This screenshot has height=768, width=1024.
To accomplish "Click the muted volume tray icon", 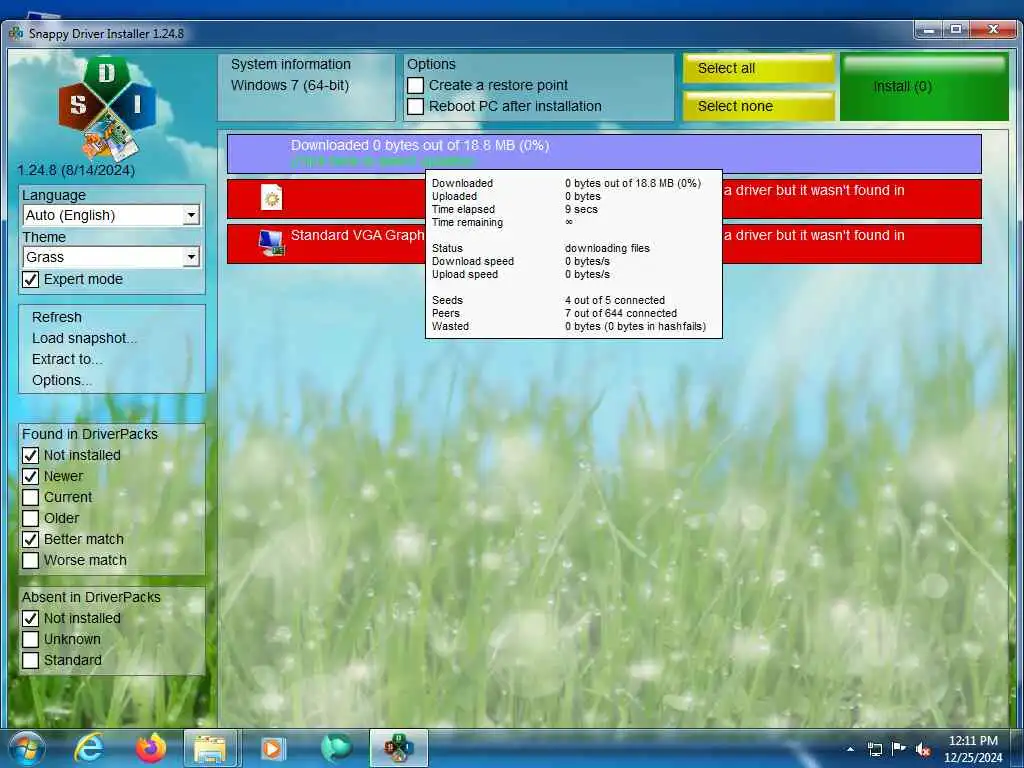I will point(923,749).
